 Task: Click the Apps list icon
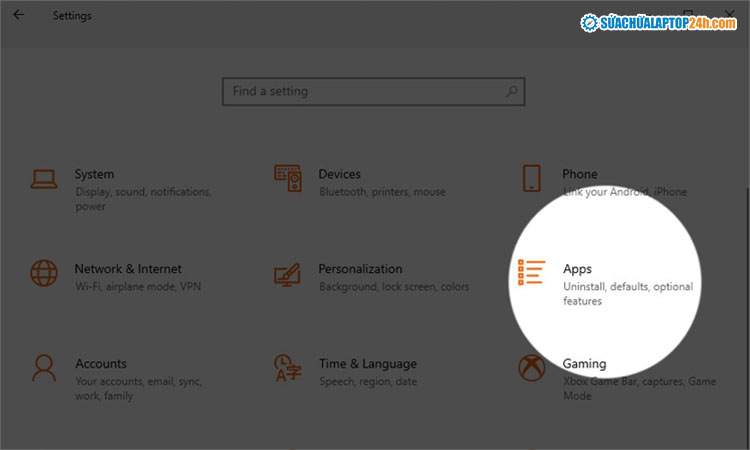[x=531, y=273]
